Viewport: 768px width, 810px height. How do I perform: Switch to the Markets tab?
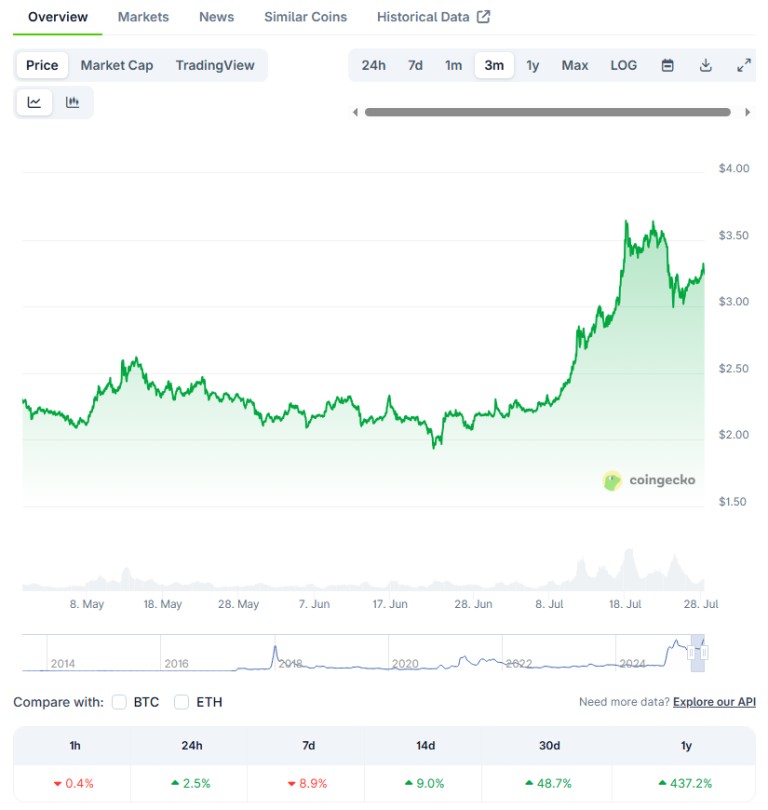(x=143, y=16)
